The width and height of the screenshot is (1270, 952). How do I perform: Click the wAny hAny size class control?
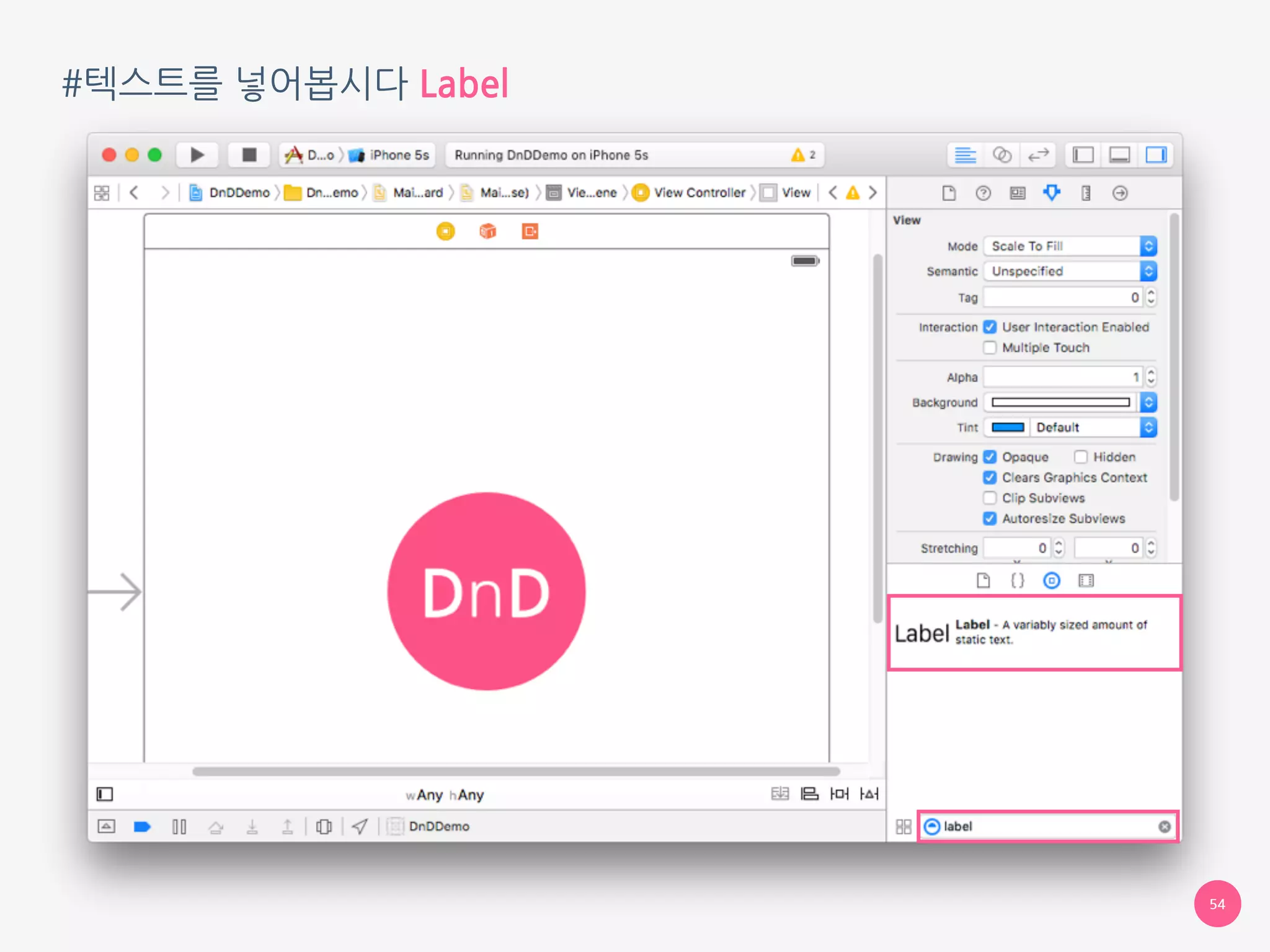click(445, 795)
